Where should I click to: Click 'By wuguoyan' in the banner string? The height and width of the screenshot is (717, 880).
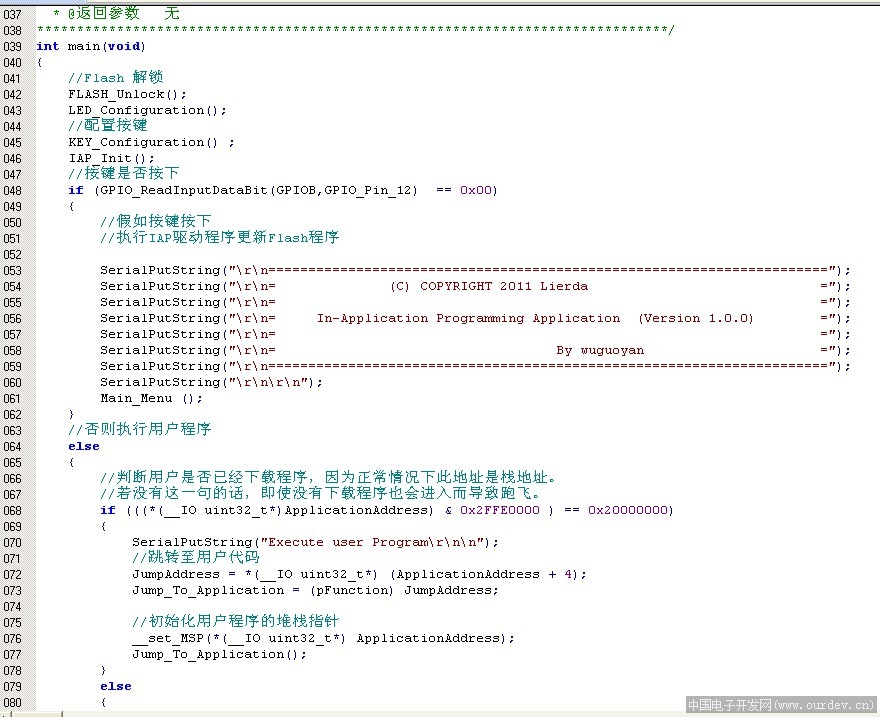pos(600,350)
